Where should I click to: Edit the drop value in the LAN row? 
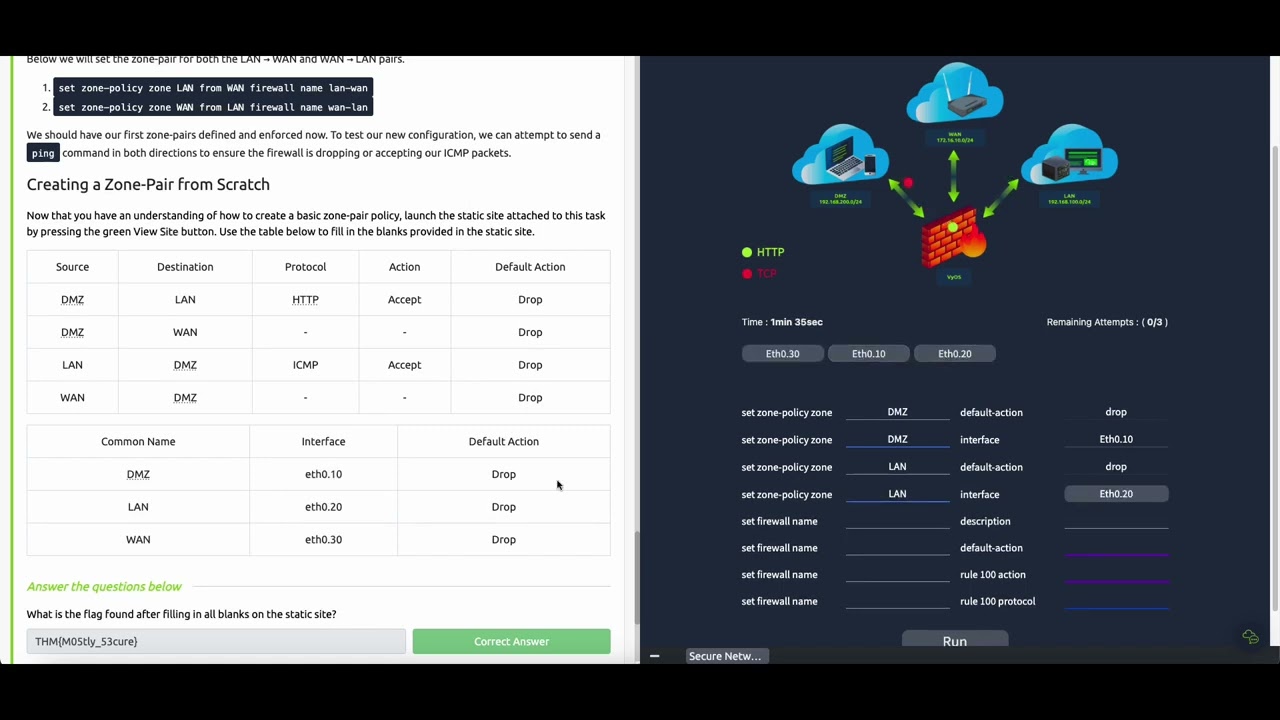click(x=1116, y=467)
